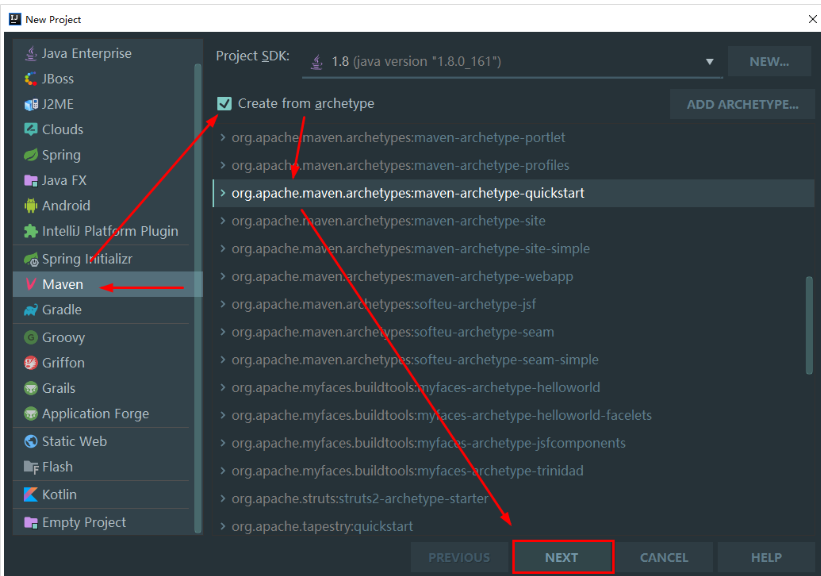Select the Empty Project type
This screenshot has height=576, width=821.
pos(104,522)
